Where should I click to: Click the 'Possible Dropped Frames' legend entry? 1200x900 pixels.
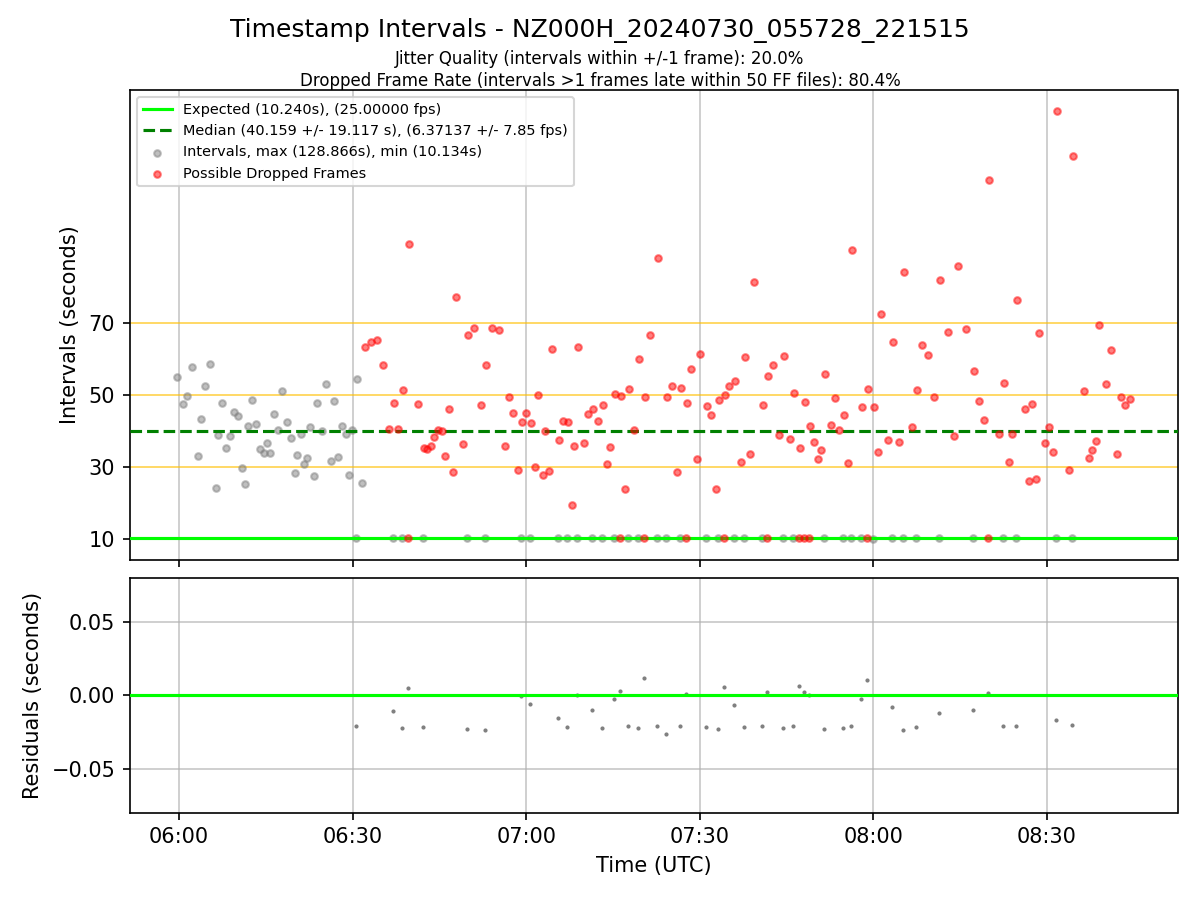274,173
